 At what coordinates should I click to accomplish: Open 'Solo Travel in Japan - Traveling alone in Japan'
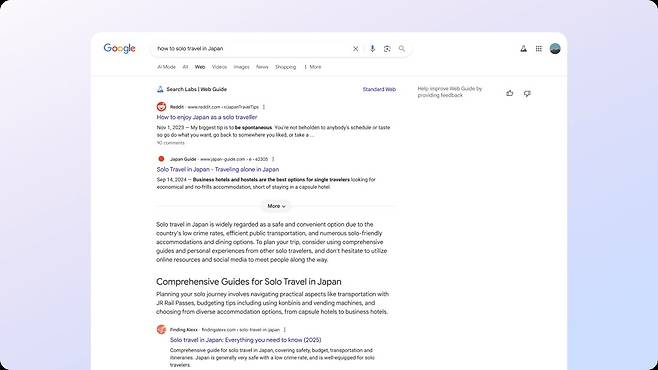pos(218,169)
